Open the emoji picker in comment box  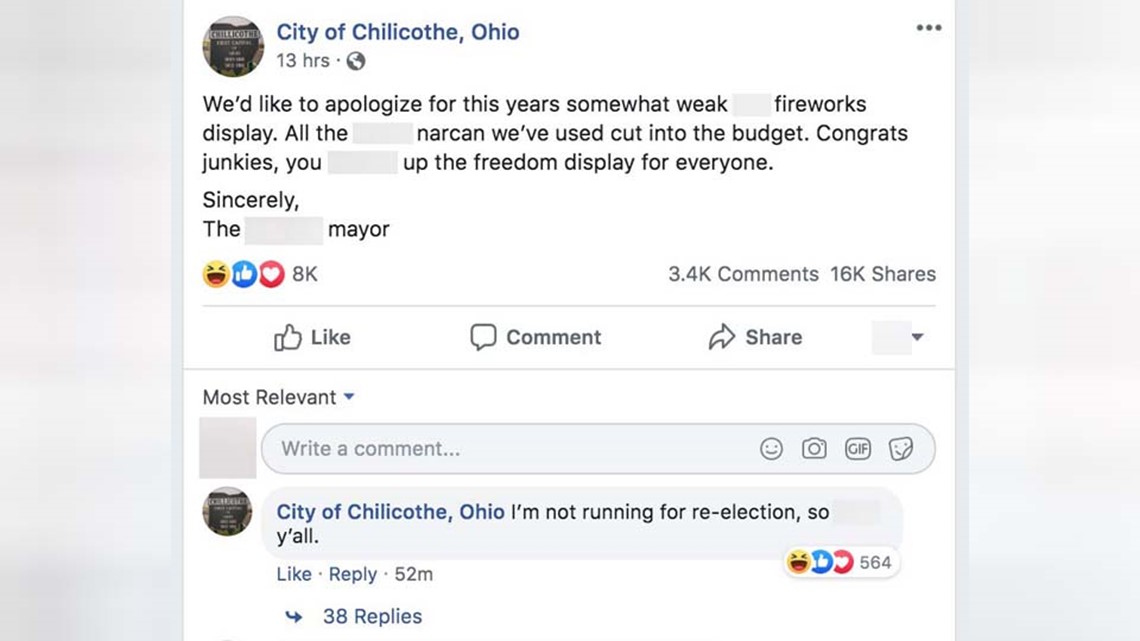(x=771, y=448)
